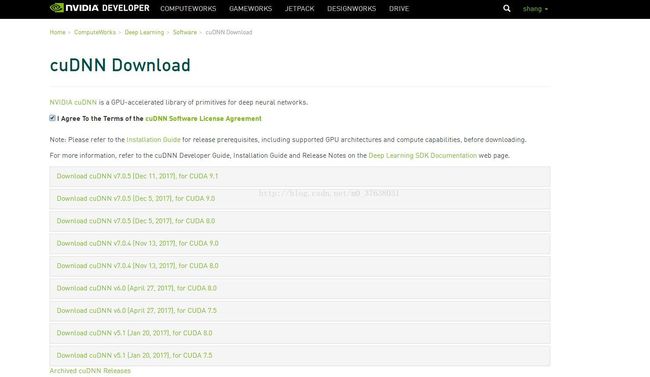Go to ComputeWorks breadcrumb
The height and width of the screenshot is (377, 650).
point(95,32)
